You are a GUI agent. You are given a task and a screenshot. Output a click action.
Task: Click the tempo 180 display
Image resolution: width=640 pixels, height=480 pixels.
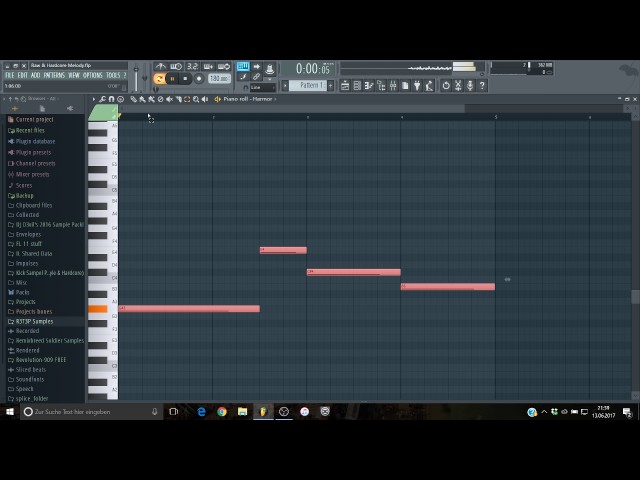219,78
